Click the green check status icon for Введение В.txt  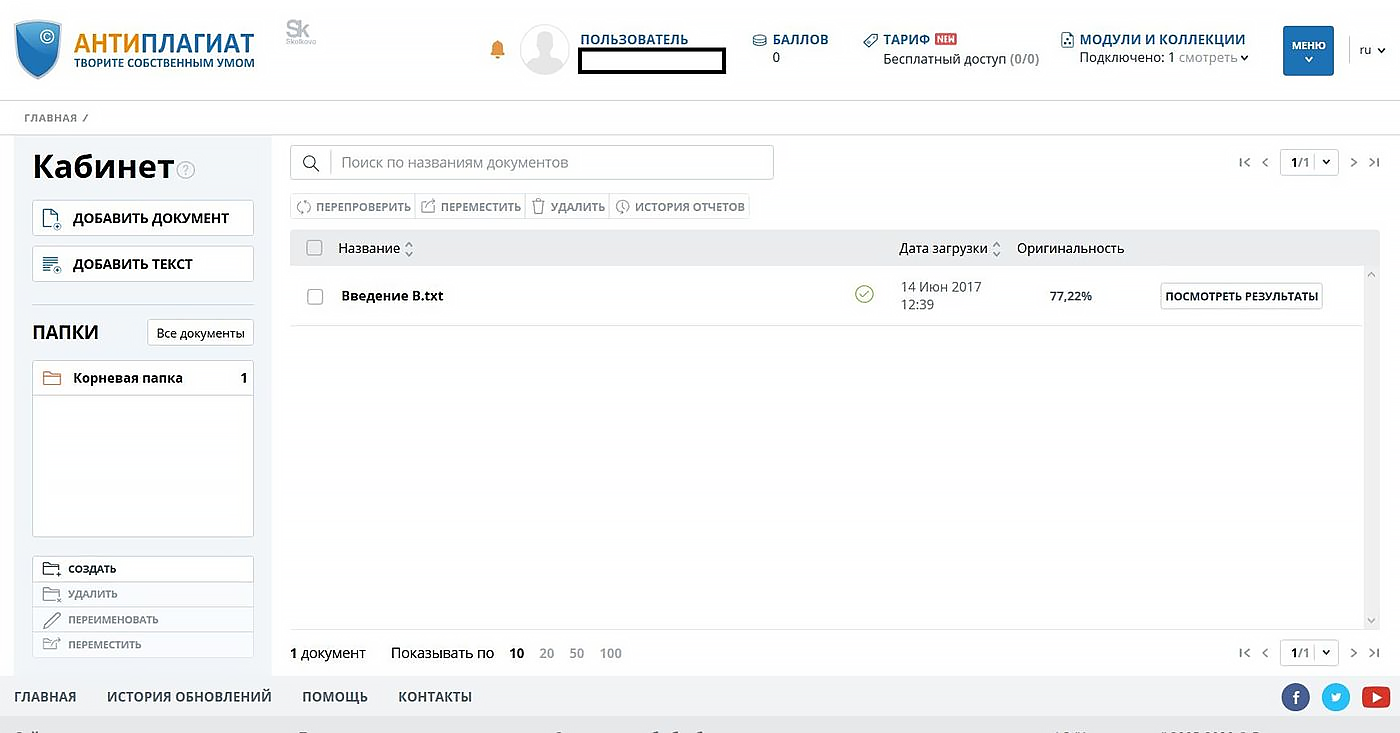coord(864,294)
